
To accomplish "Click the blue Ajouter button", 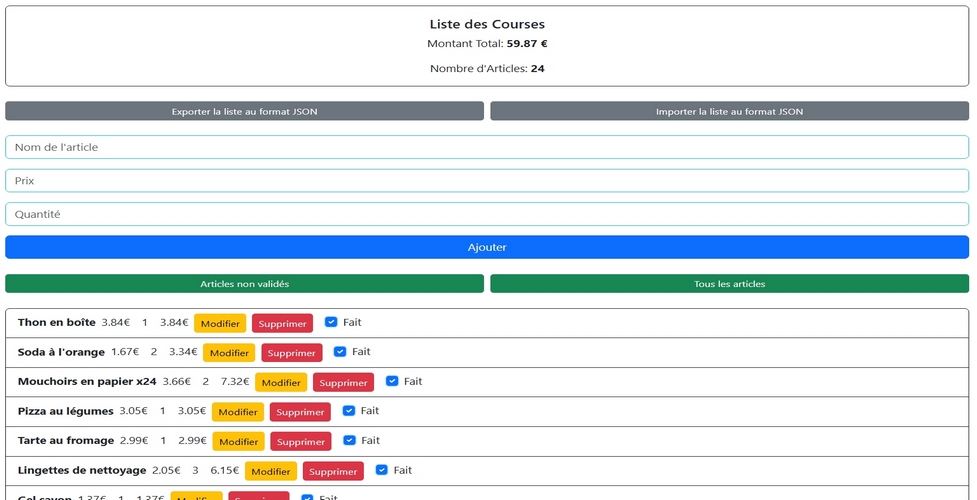I will [487, 247].
